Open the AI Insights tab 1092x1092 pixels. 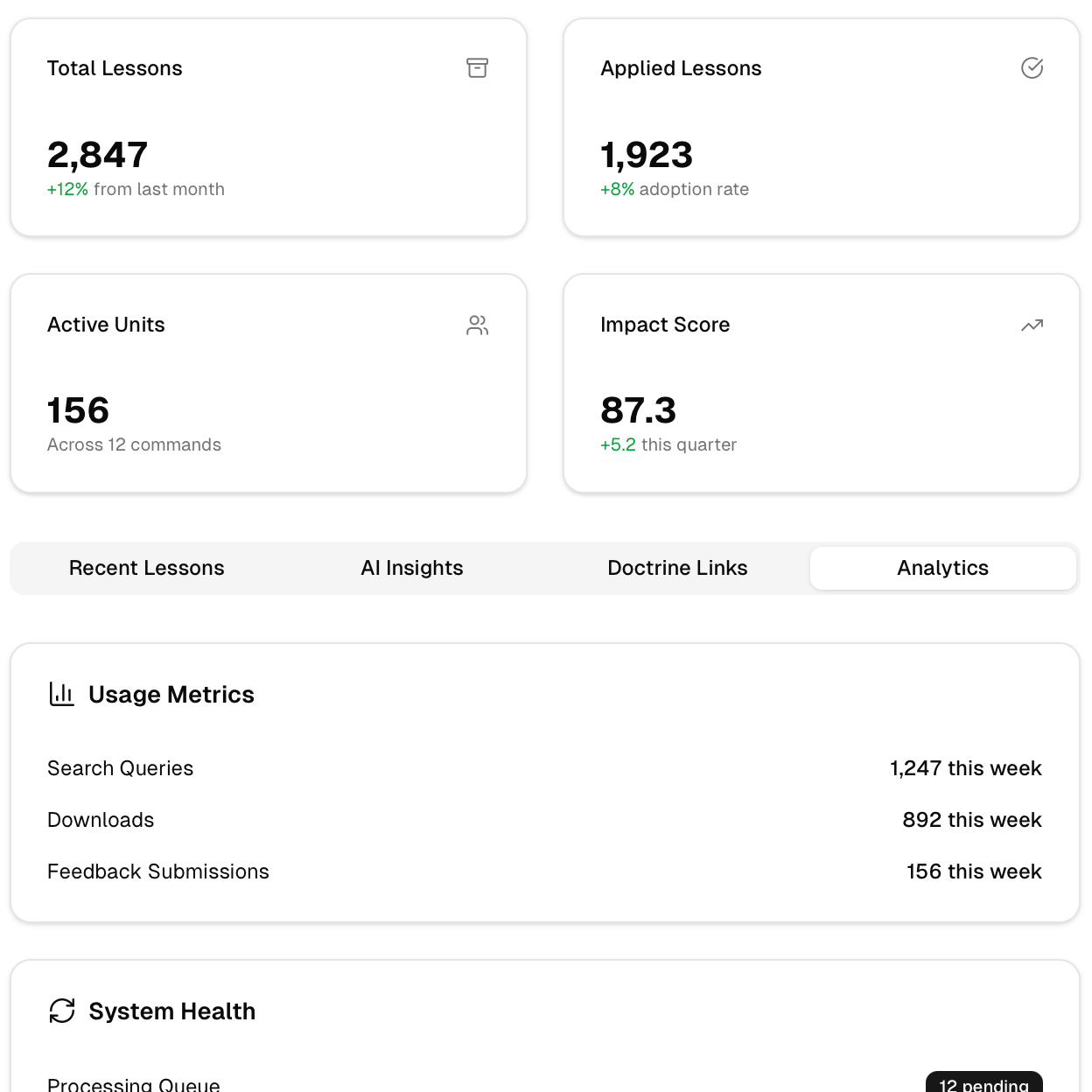click(x=411, y=569)
